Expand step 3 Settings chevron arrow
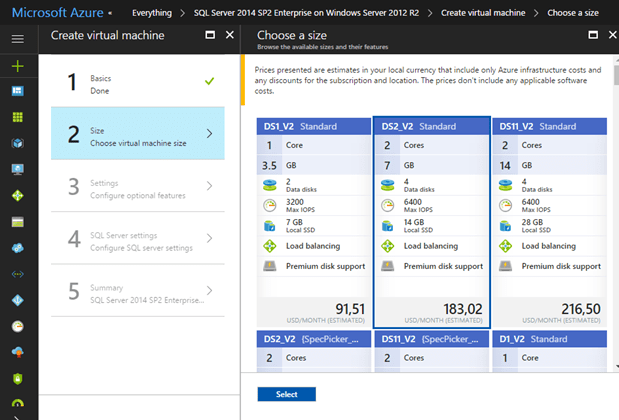The height and width of the screenshot is (420, 619). click(x=210, y=186)
